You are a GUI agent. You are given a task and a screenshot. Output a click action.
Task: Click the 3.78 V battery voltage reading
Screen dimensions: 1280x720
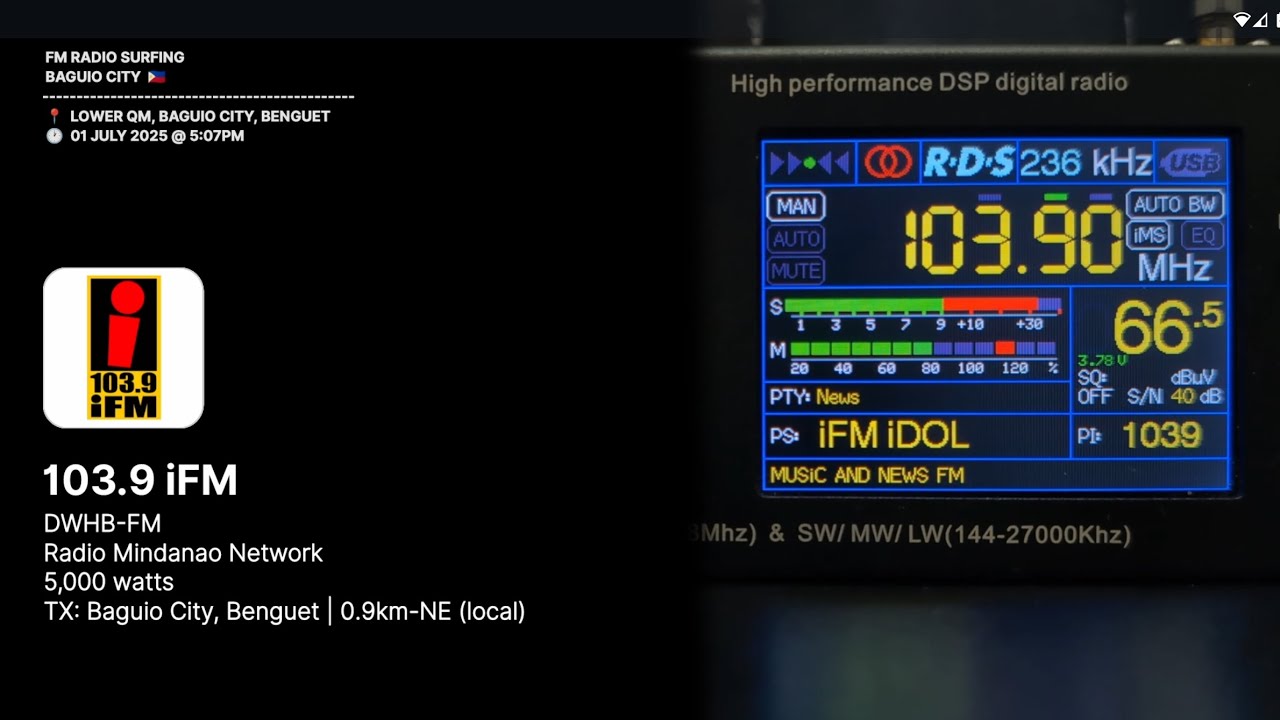click(1102, 360)
